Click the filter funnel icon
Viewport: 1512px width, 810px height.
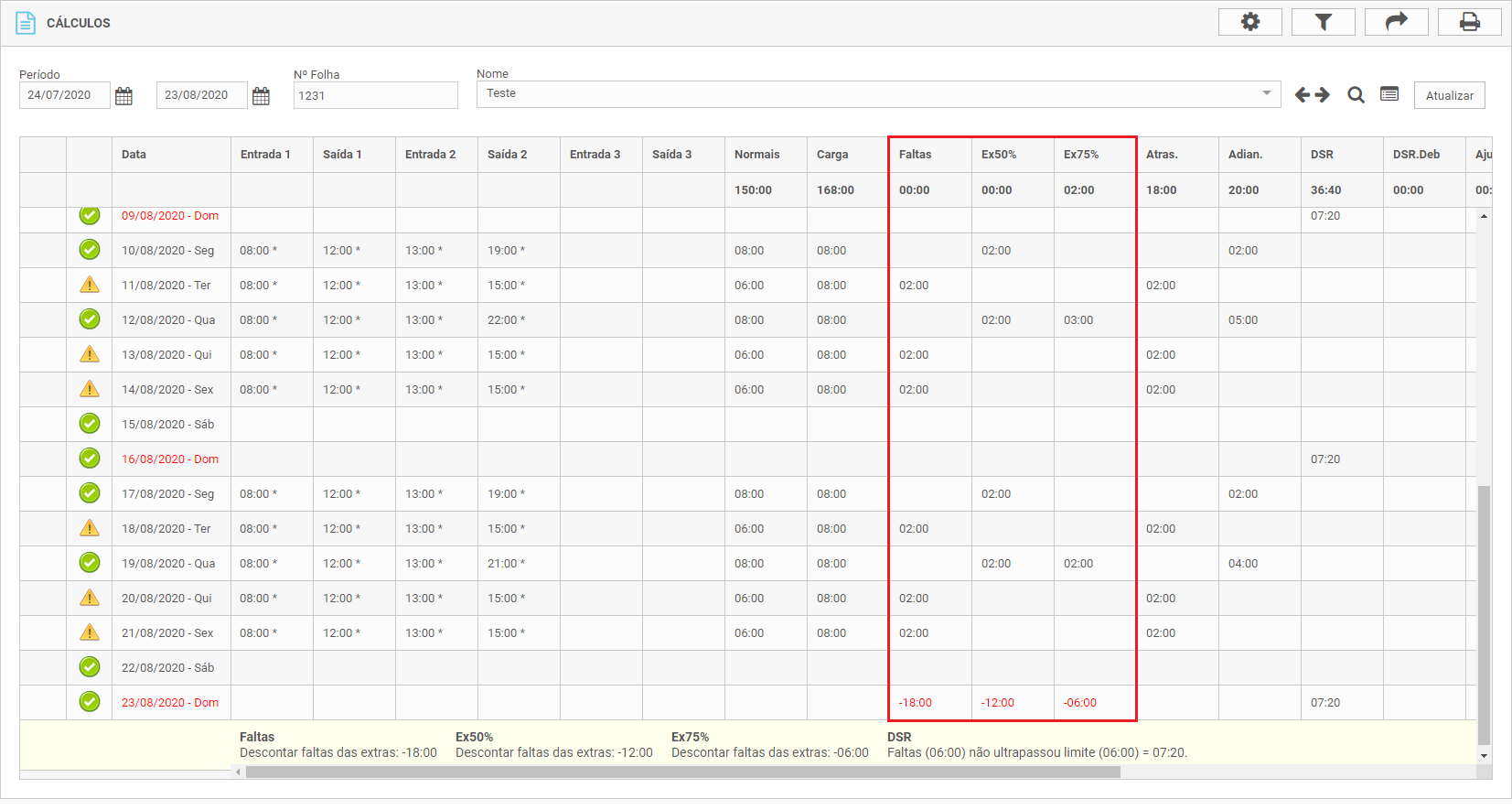1323,22
